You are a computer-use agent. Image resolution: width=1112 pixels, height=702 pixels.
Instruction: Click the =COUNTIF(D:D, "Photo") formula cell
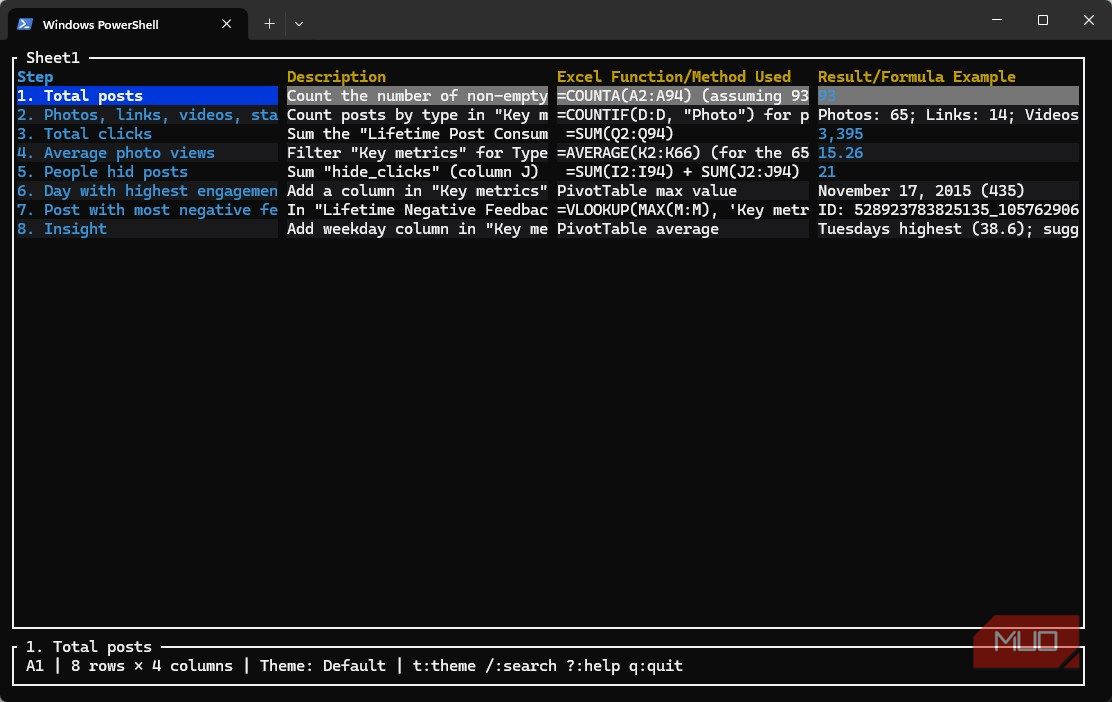click(x=682, y=115)
